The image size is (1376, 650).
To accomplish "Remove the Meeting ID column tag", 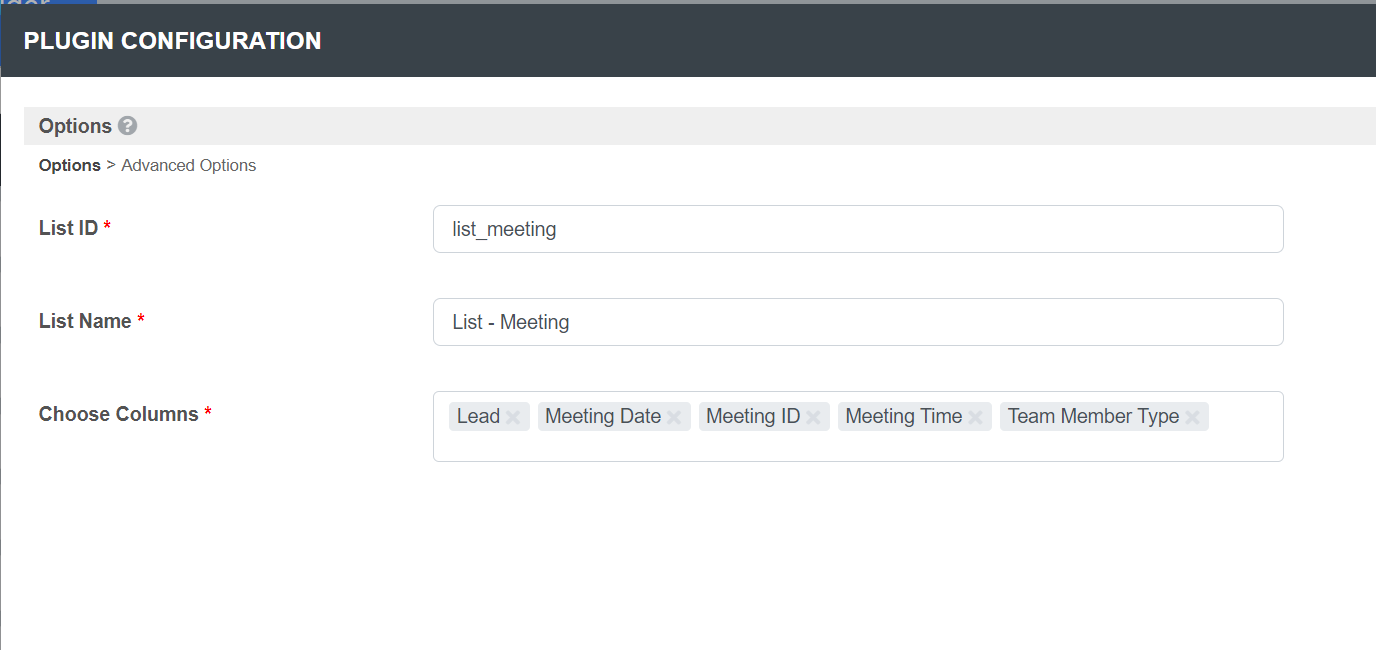I will 813,418.
